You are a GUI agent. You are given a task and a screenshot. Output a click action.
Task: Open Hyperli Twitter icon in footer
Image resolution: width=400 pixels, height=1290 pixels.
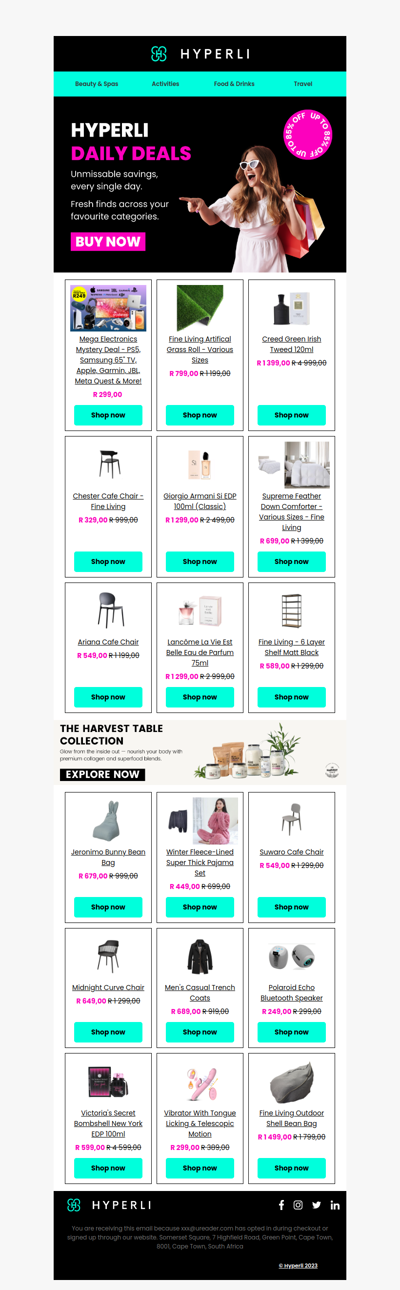coord(316,1205)
